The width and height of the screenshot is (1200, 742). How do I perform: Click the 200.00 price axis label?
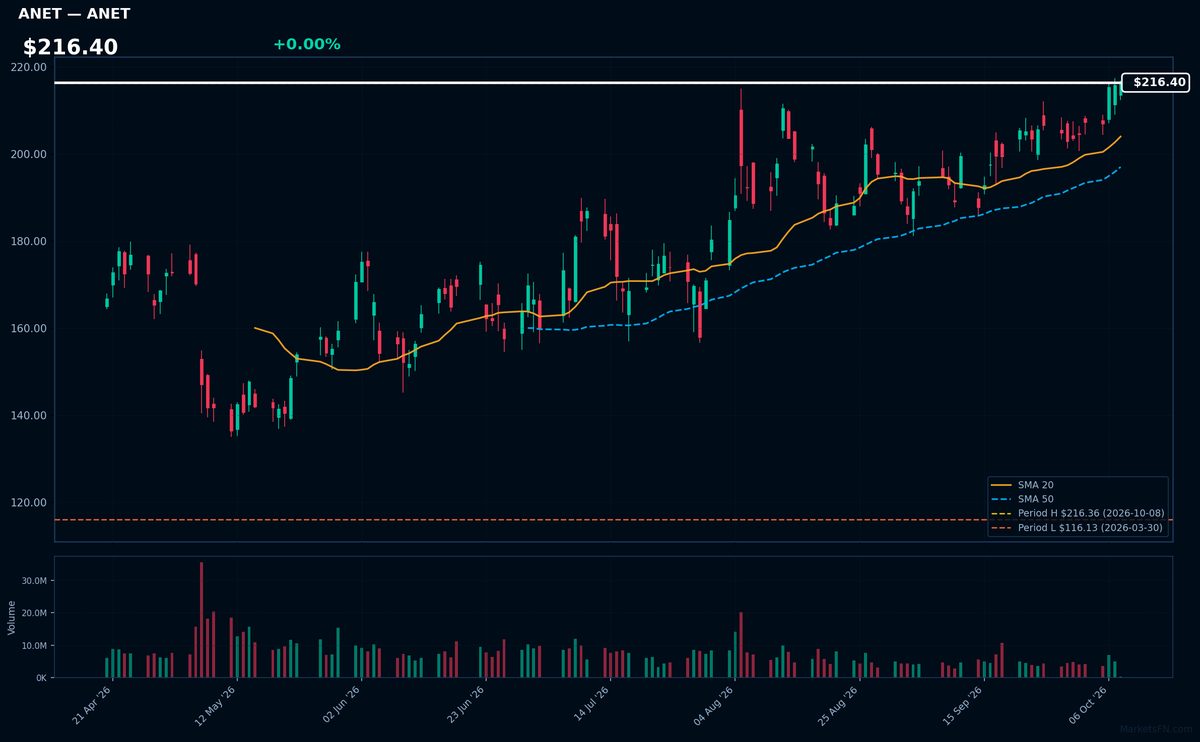[28, 154]
